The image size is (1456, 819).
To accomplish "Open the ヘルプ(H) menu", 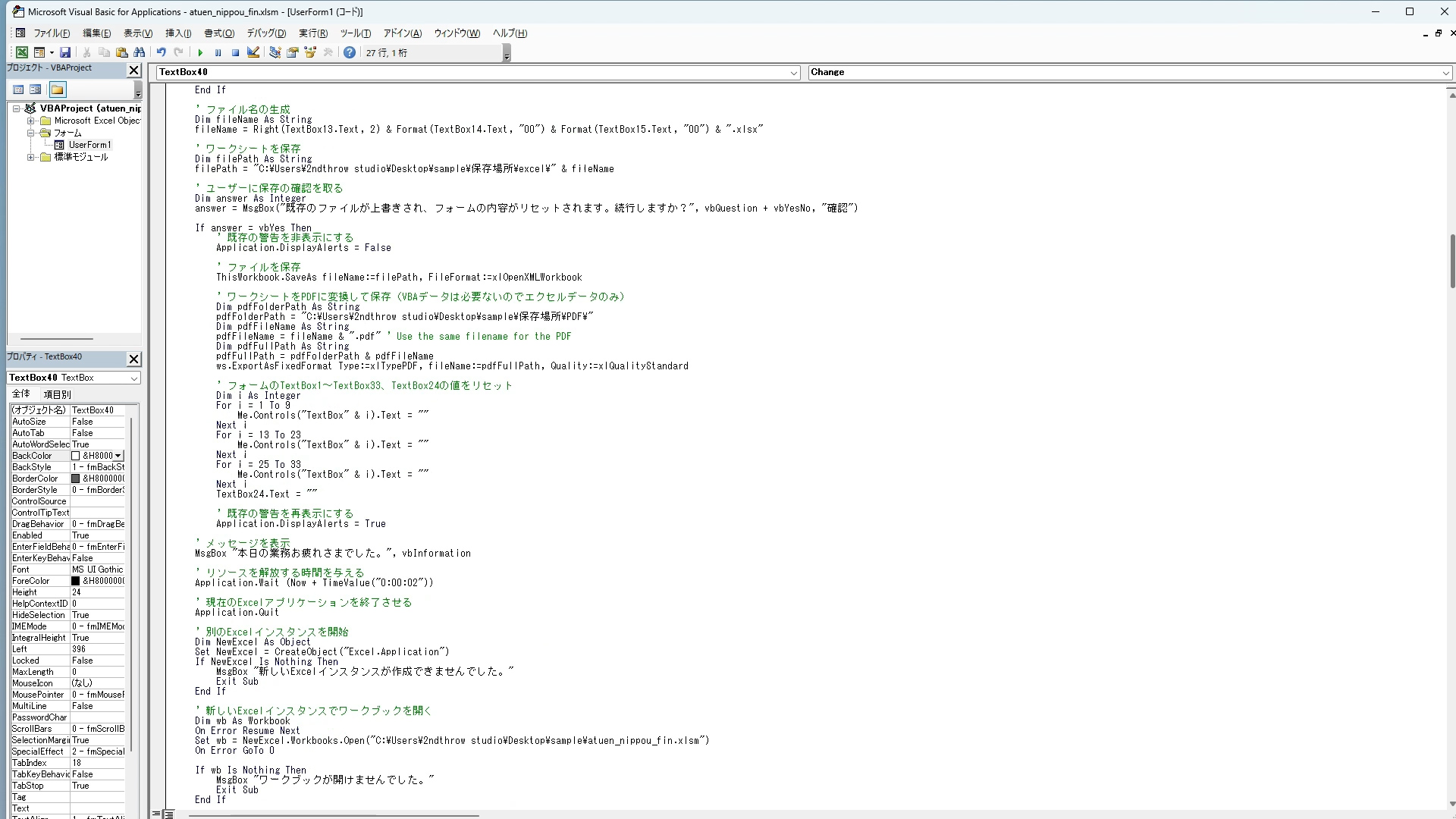I will (510, 33).
